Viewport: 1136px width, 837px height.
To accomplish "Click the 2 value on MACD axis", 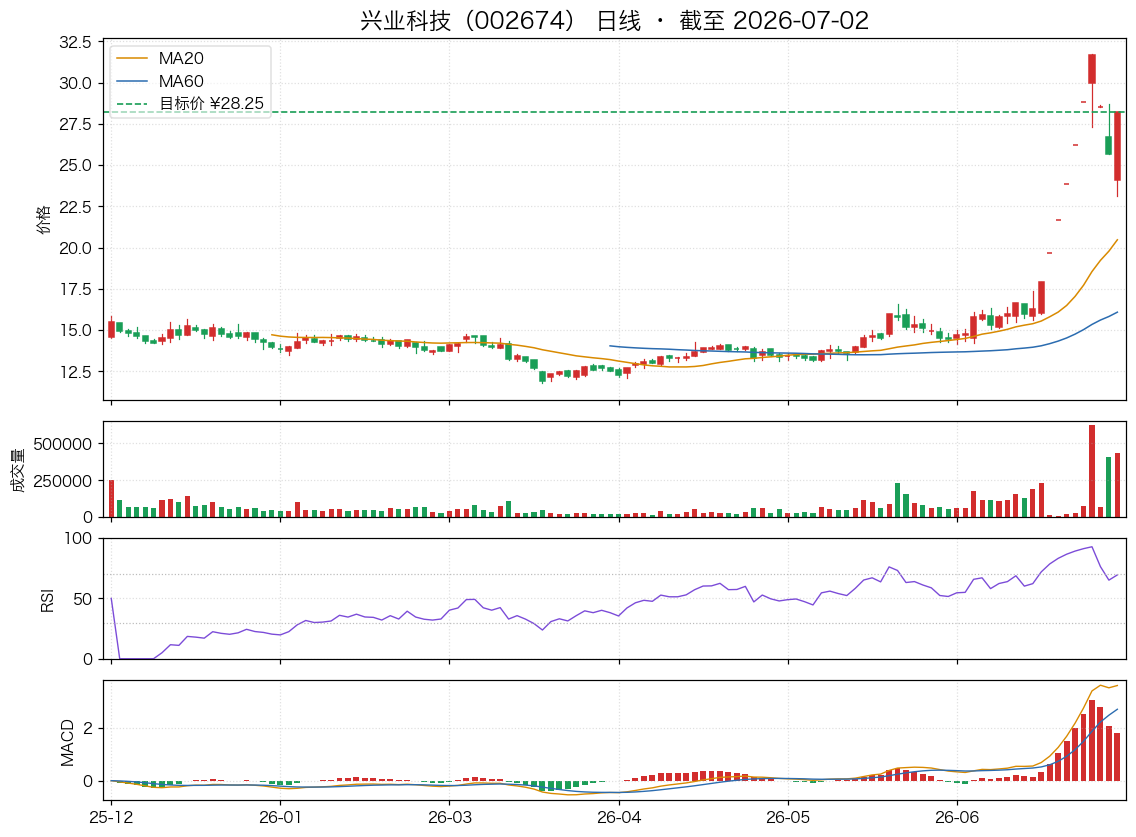I will (x=88, y=728).
